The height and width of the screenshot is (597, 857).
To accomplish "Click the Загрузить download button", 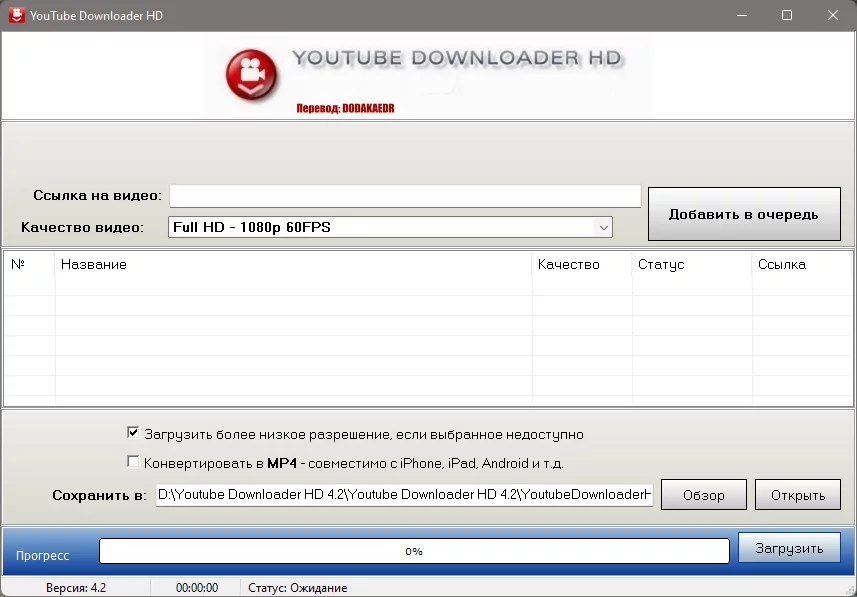I will tap(789, 548).
